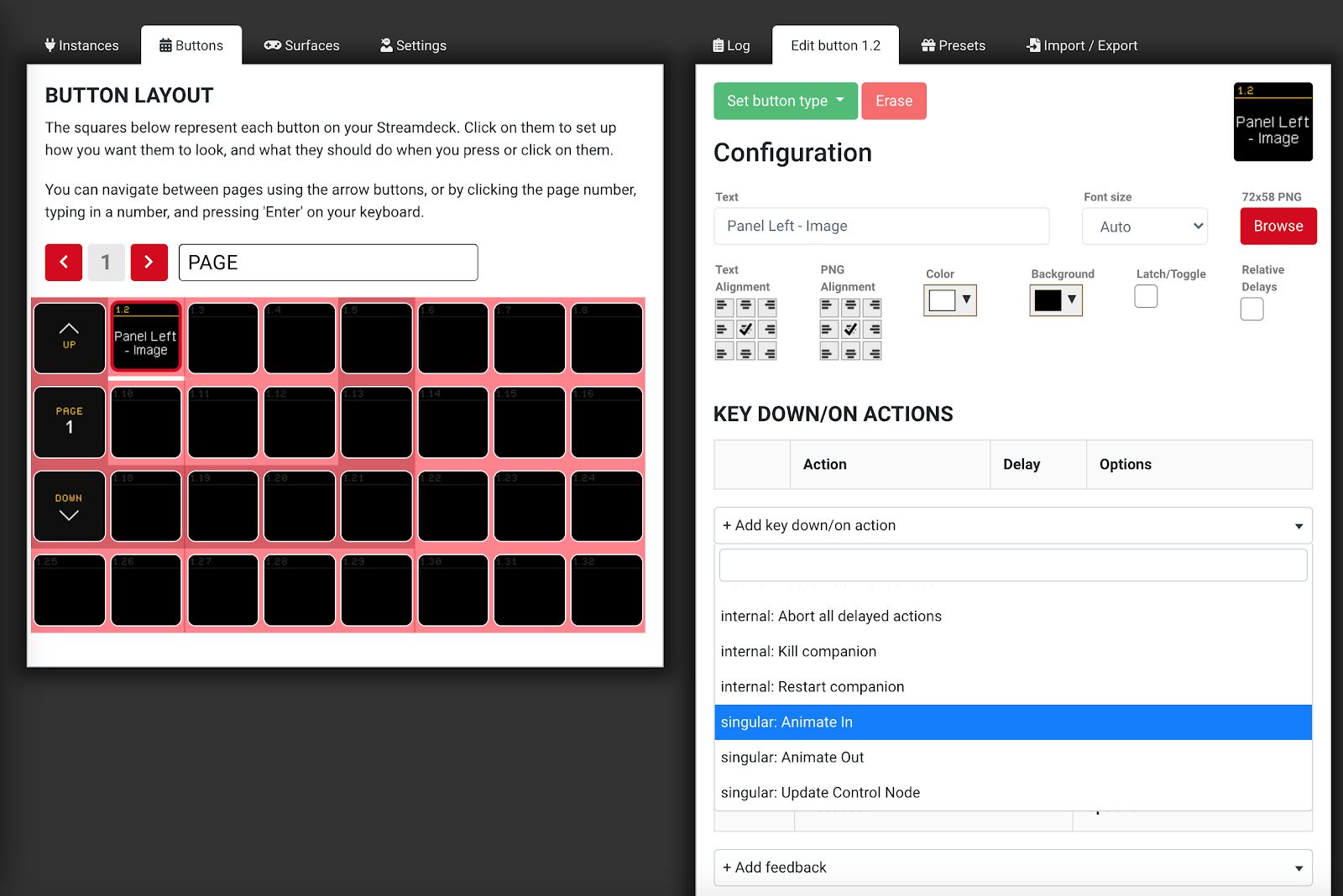Expand the Add key down/on action dropdown
Image resolution: width=1343 pixels, height=896 pixels.
tap(1011, 525)
